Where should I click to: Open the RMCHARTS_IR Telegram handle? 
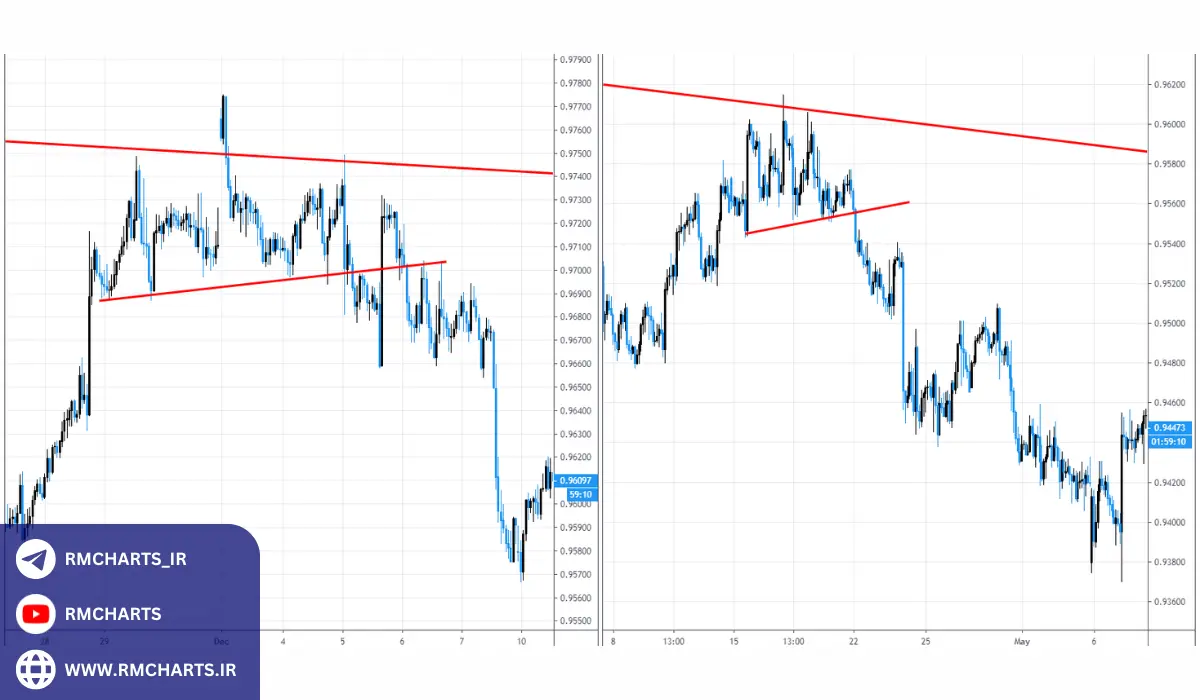125,560
